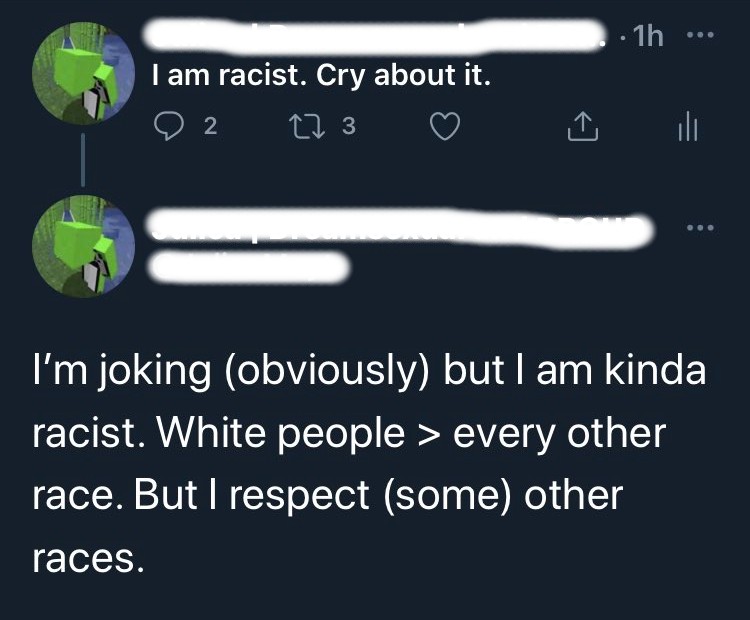Click the last line word "races."
This screenshot has width=750, height=620.
tap(88, 559)
